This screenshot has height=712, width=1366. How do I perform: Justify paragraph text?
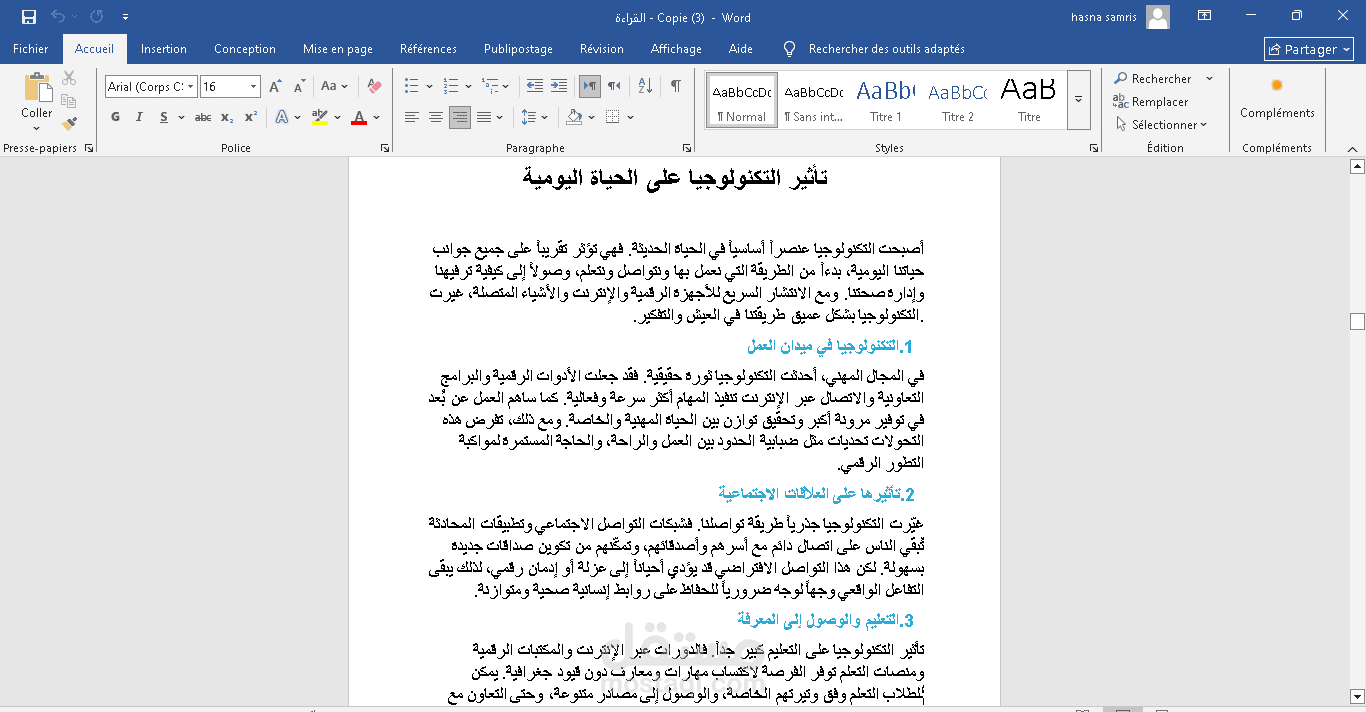coord(484,117)
